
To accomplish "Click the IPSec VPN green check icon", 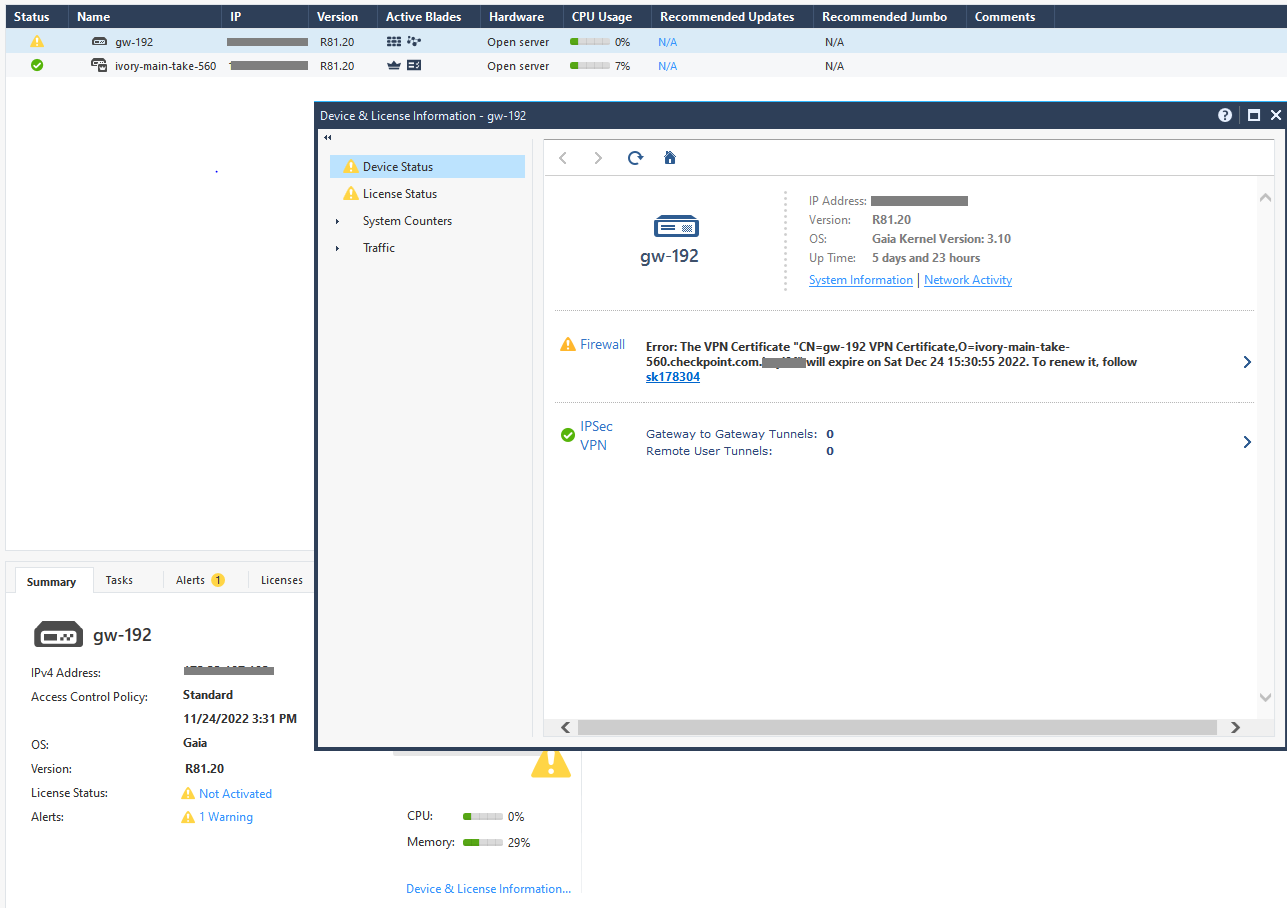I will click(x=568, y=435).
